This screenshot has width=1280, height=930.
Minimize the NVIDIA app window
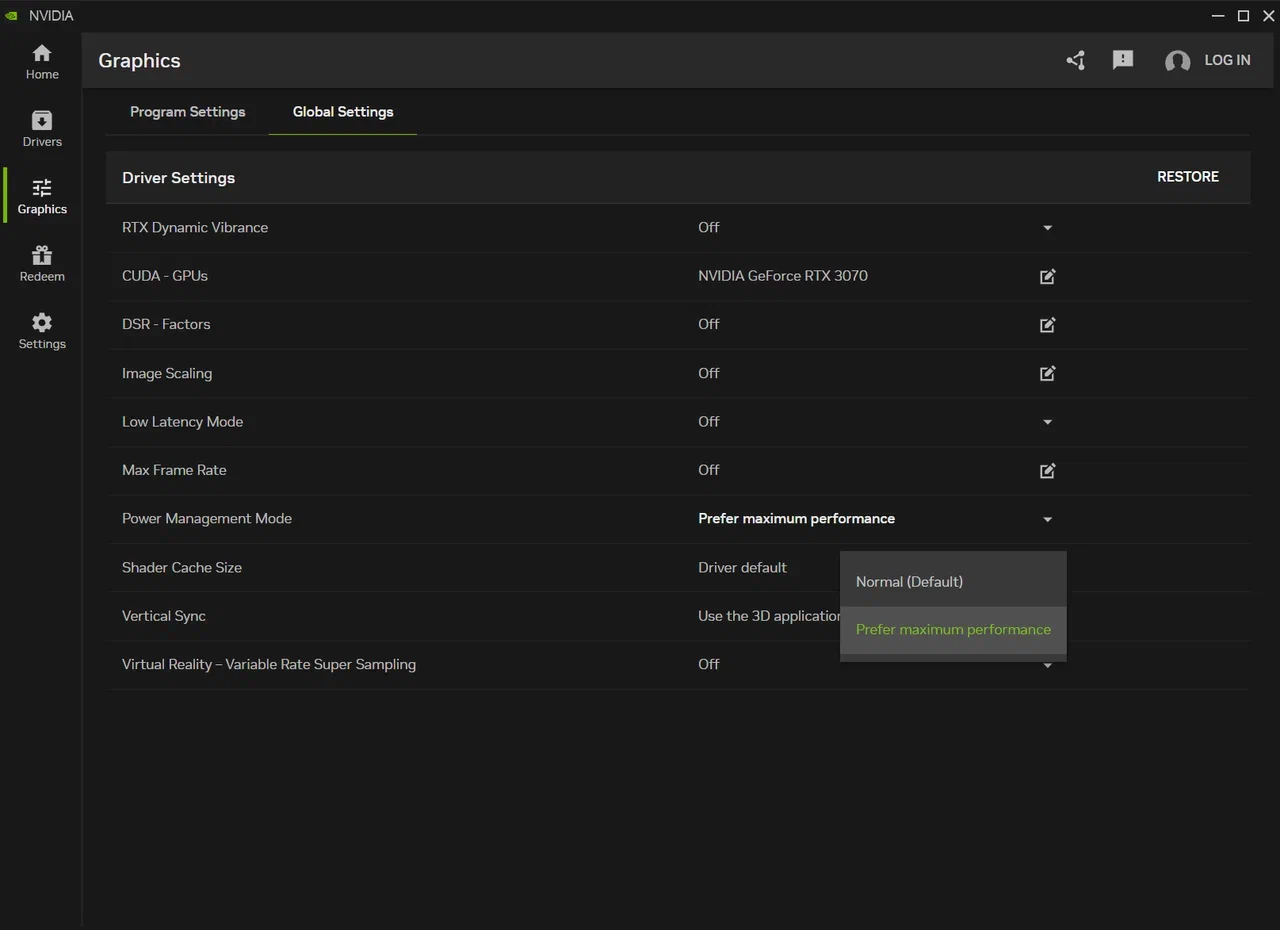pyautogui.click(x=1218, y=16)
